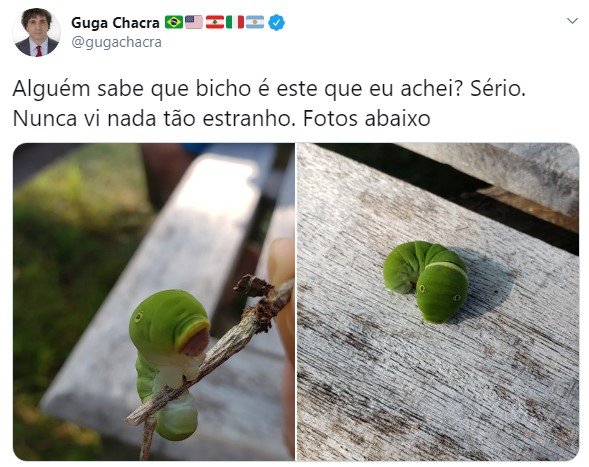
Task: Click the green caterpillar on wooden bench
Action: (426, 282)
